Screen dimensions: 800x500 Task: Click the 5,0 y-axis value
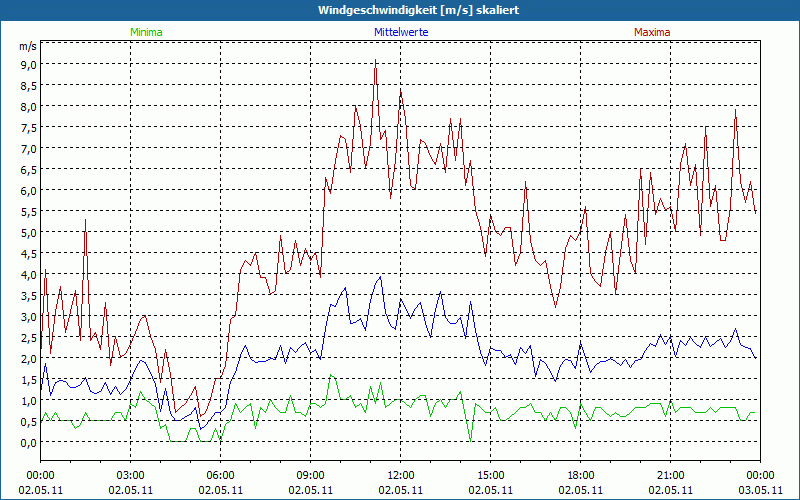29,233
